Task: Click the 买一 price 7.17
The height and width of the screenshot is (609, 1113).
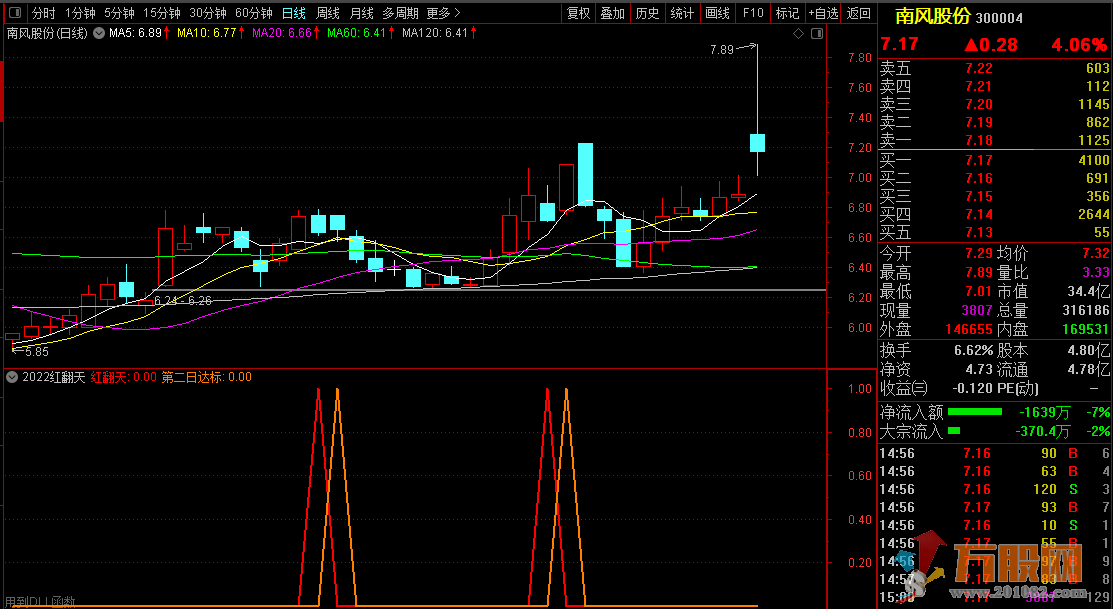Action: [x=979, y=160]
